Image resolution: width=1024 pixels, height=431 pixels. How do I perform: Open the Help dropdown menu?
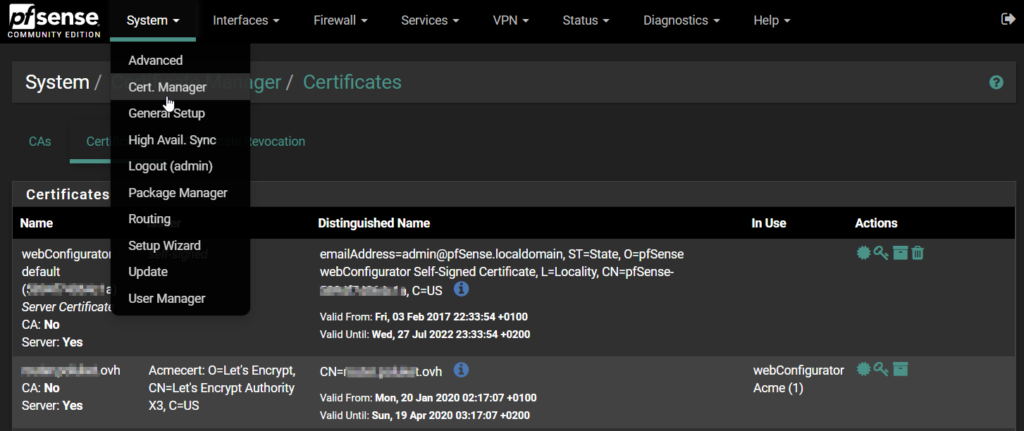pos(772,21)
